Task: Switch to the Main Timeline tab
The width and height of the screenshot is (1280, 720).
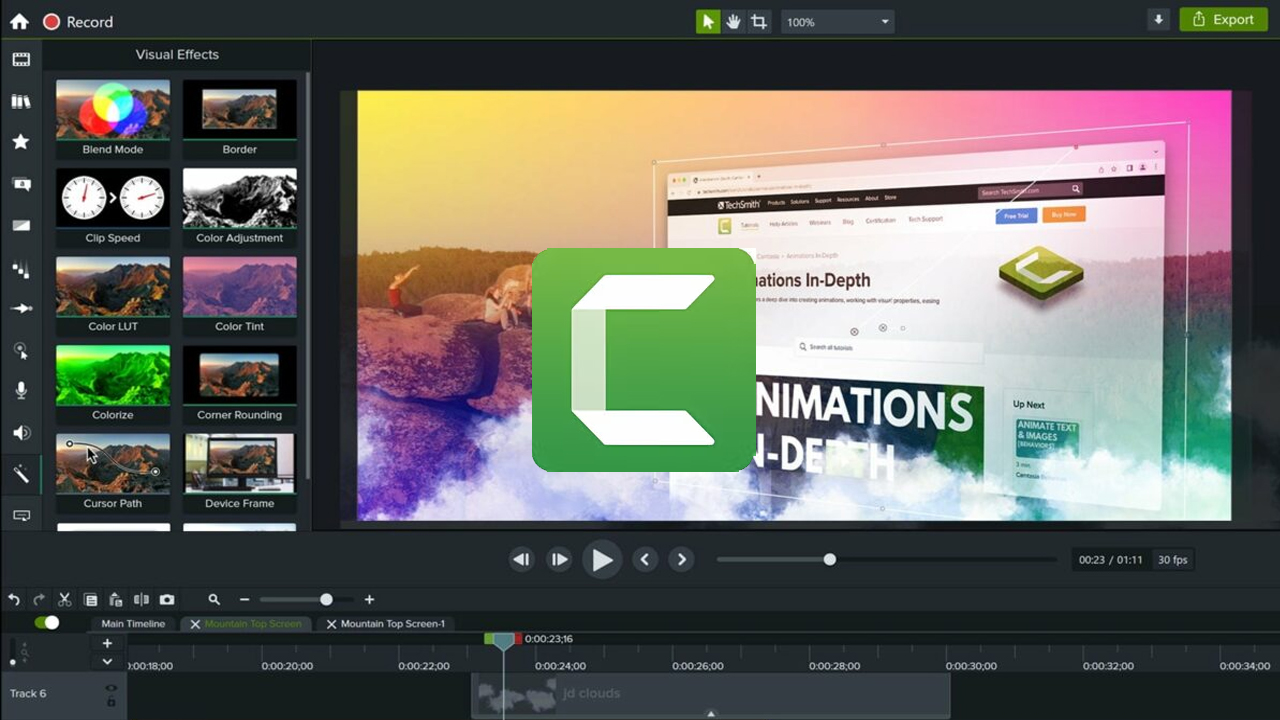Action: point(133,624)
